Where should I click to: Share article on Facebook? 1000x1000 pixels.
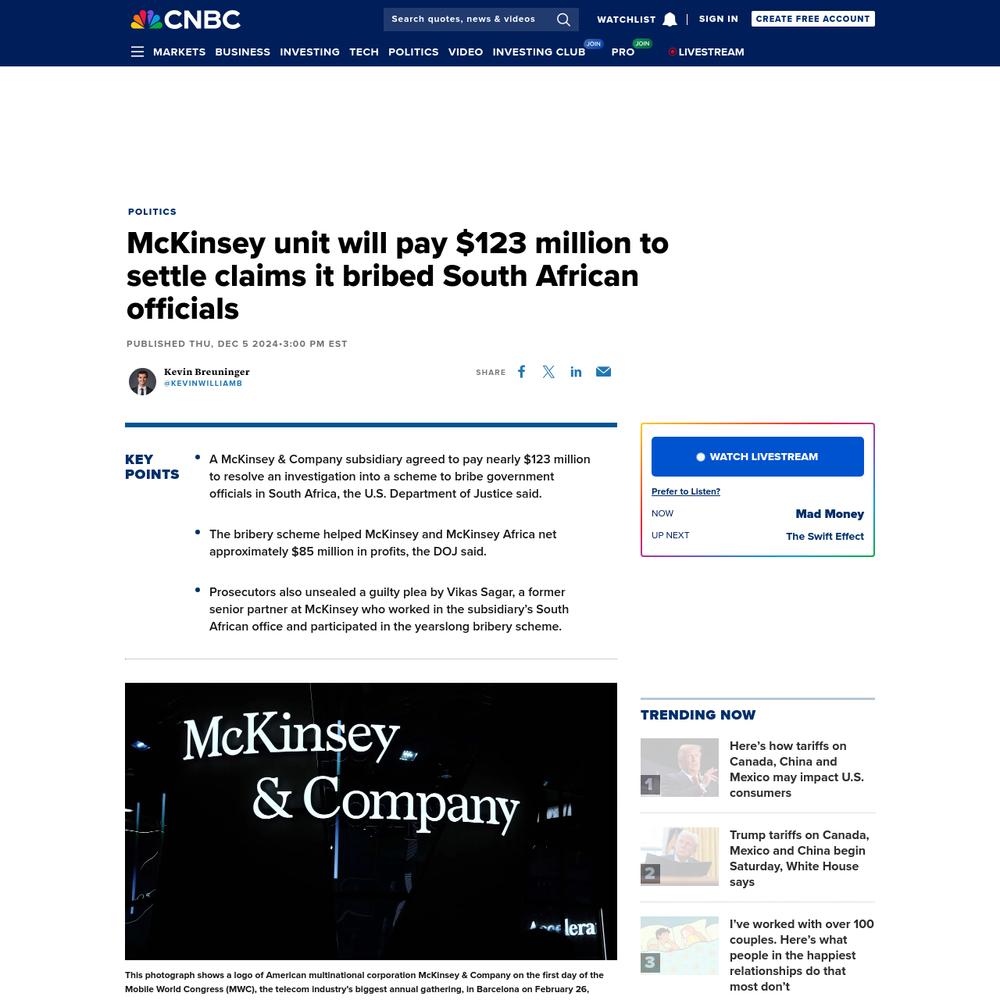pos(522,372)
